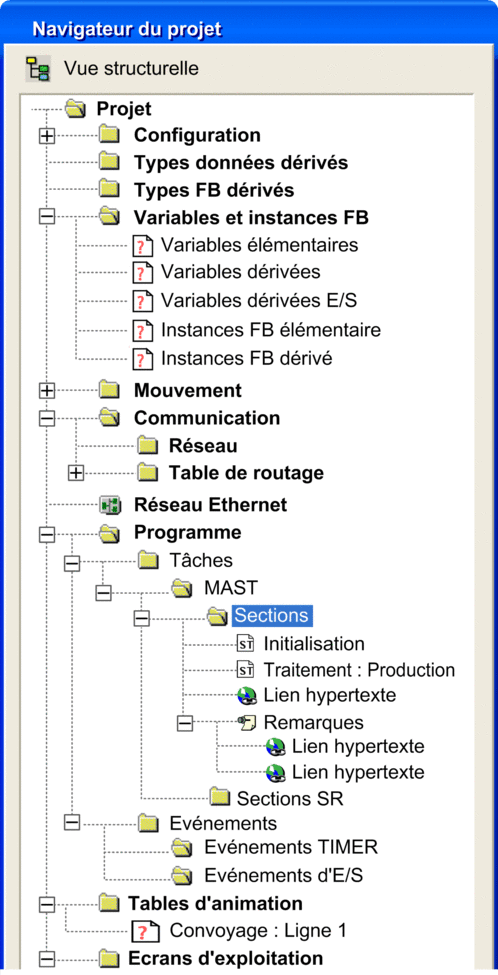This screenshot has width=498, height=975.
Task: Click the Convoyage : Ligne 1 table icon
Action: (141, 931)
